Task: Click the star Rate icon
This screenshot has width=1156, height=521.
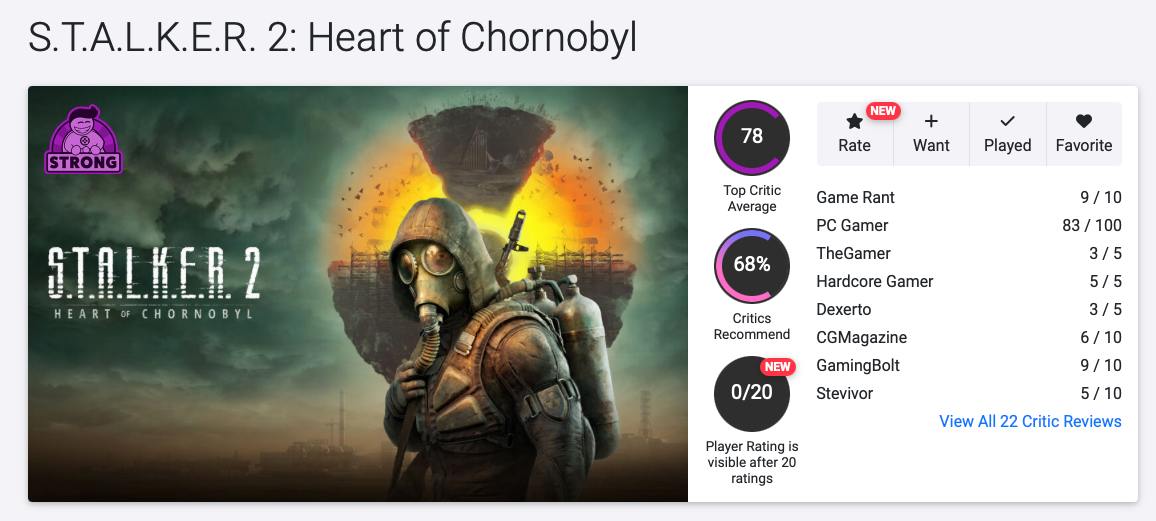Action: pyautogui.click(x=854, y=122)
